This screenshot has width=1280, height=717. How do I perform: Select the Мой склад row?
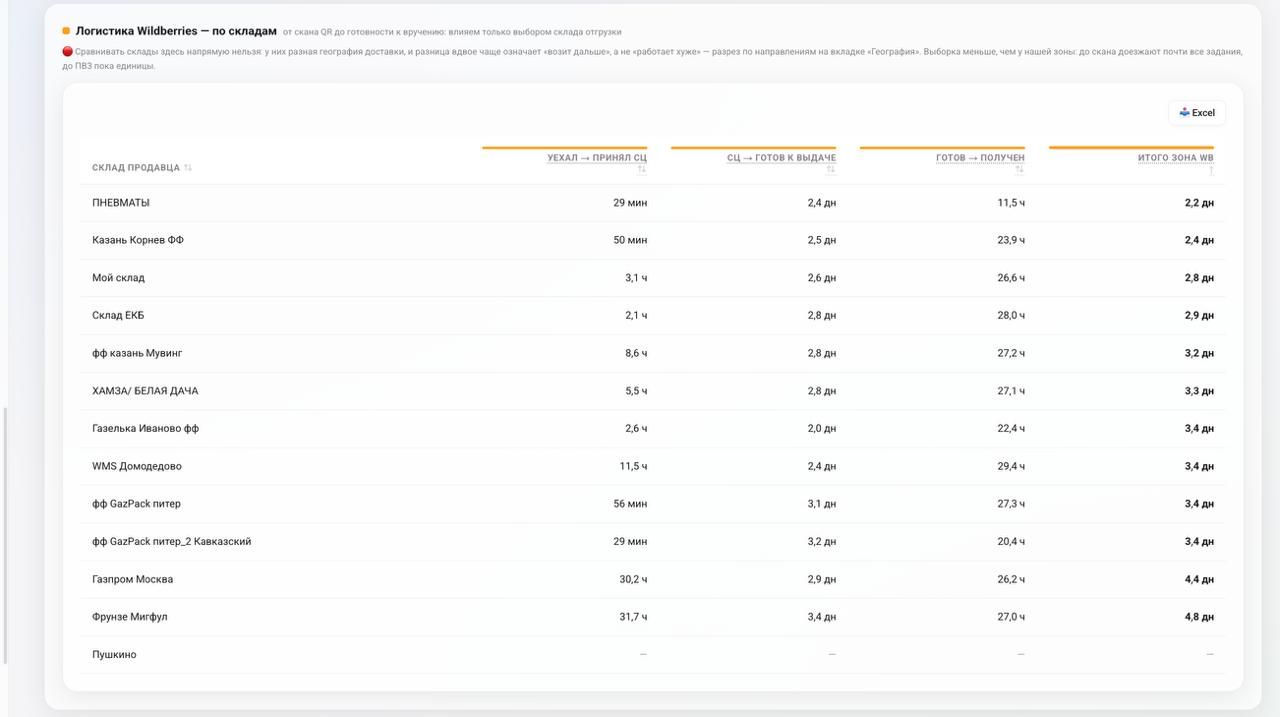coord(653,278)
